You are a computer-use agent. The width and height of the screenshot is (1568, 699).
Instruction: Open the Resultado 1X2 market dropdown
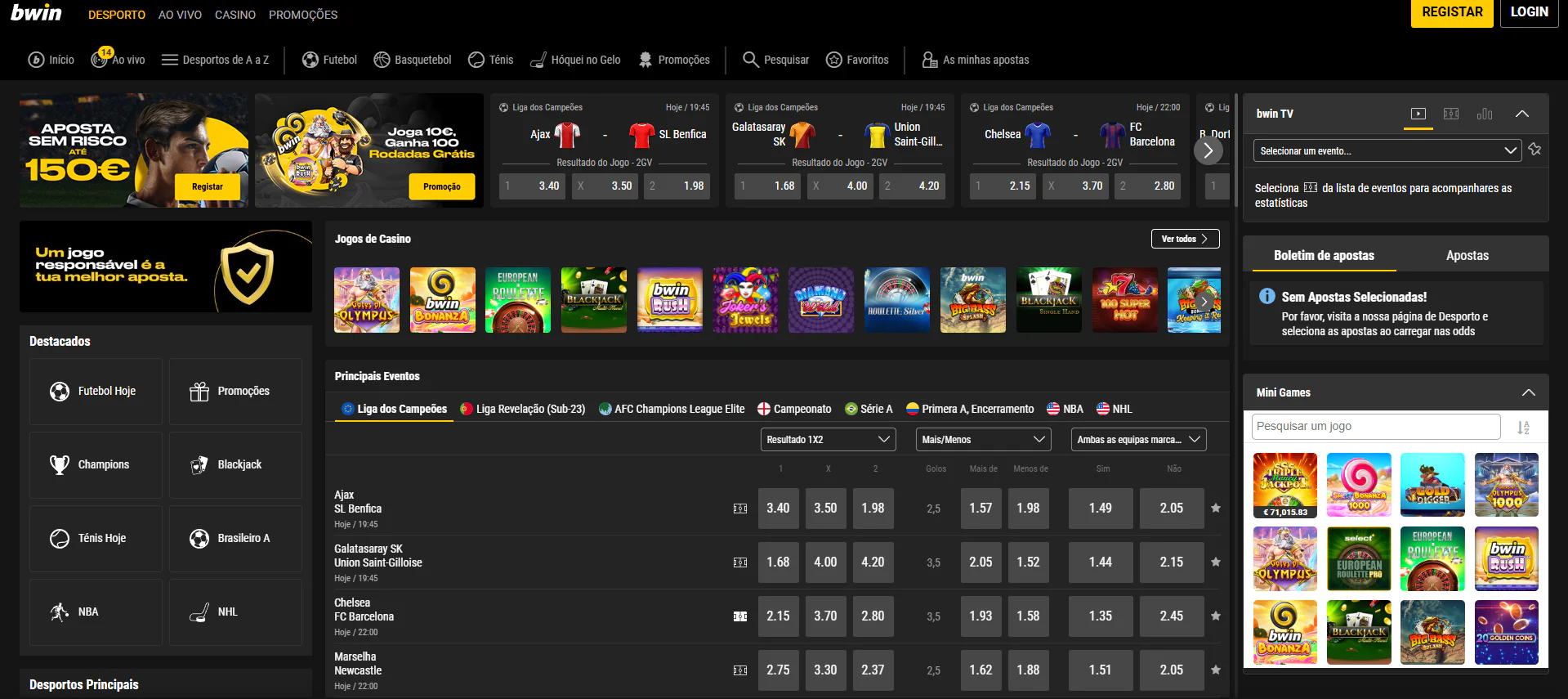tap(828, 440)
